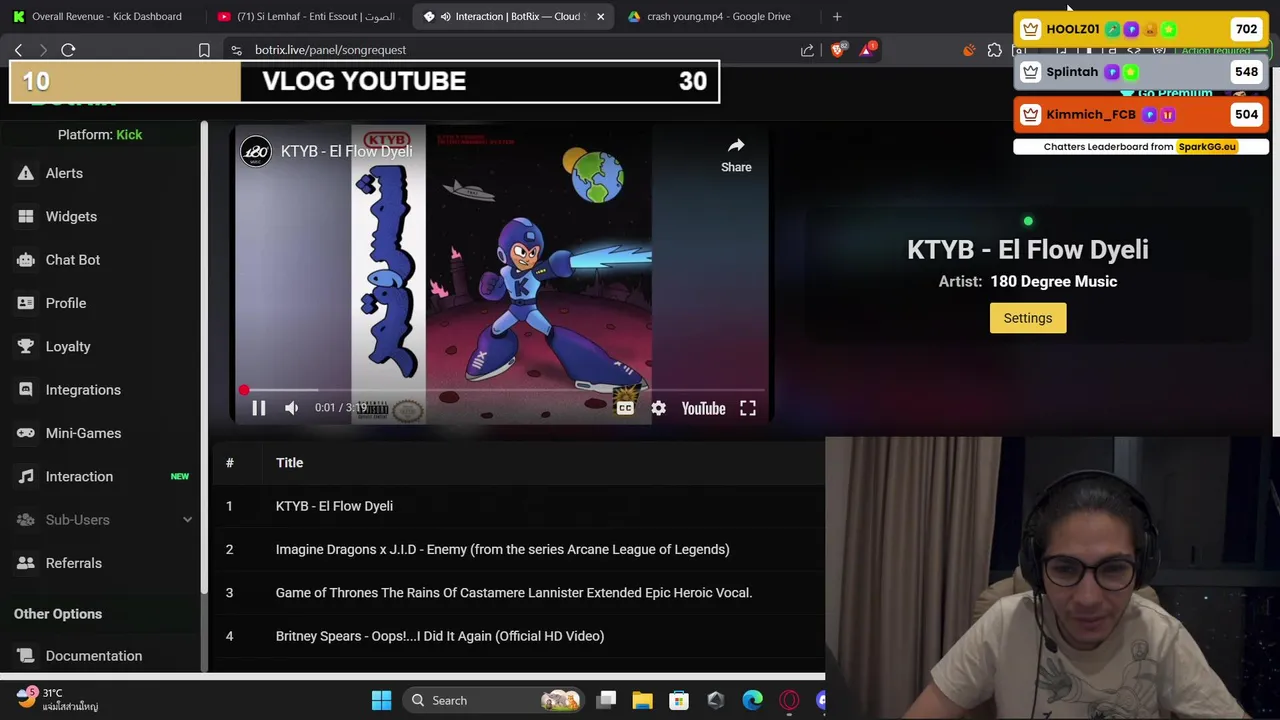The height and width of the screenshot is (720, 1280).
Task: Select queue row KTYB - El Flow Dyeli
Action: click(x=518, y=506)
